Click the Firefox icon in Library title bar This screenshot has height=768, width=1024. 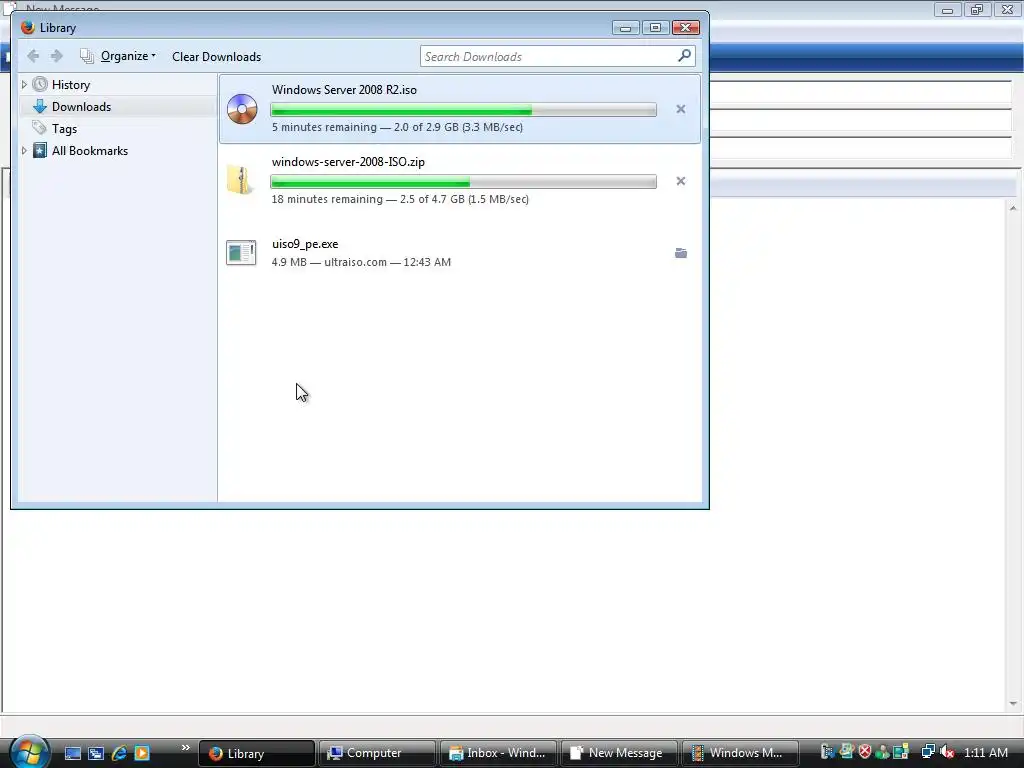27,27
